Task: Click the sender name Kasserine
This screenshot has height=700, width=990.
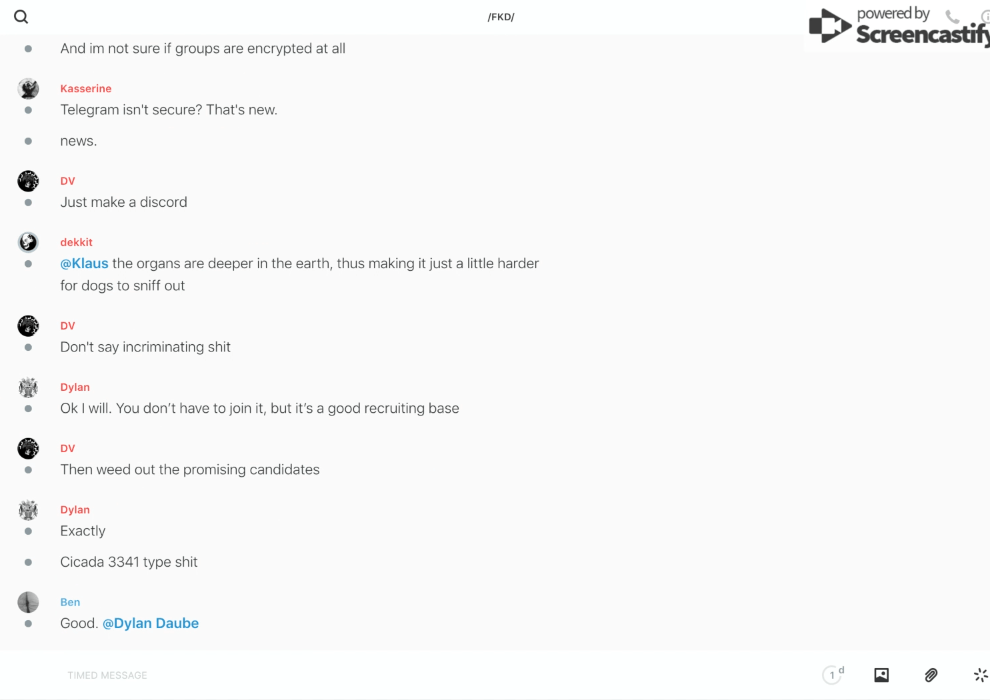Action: [86, 89]
